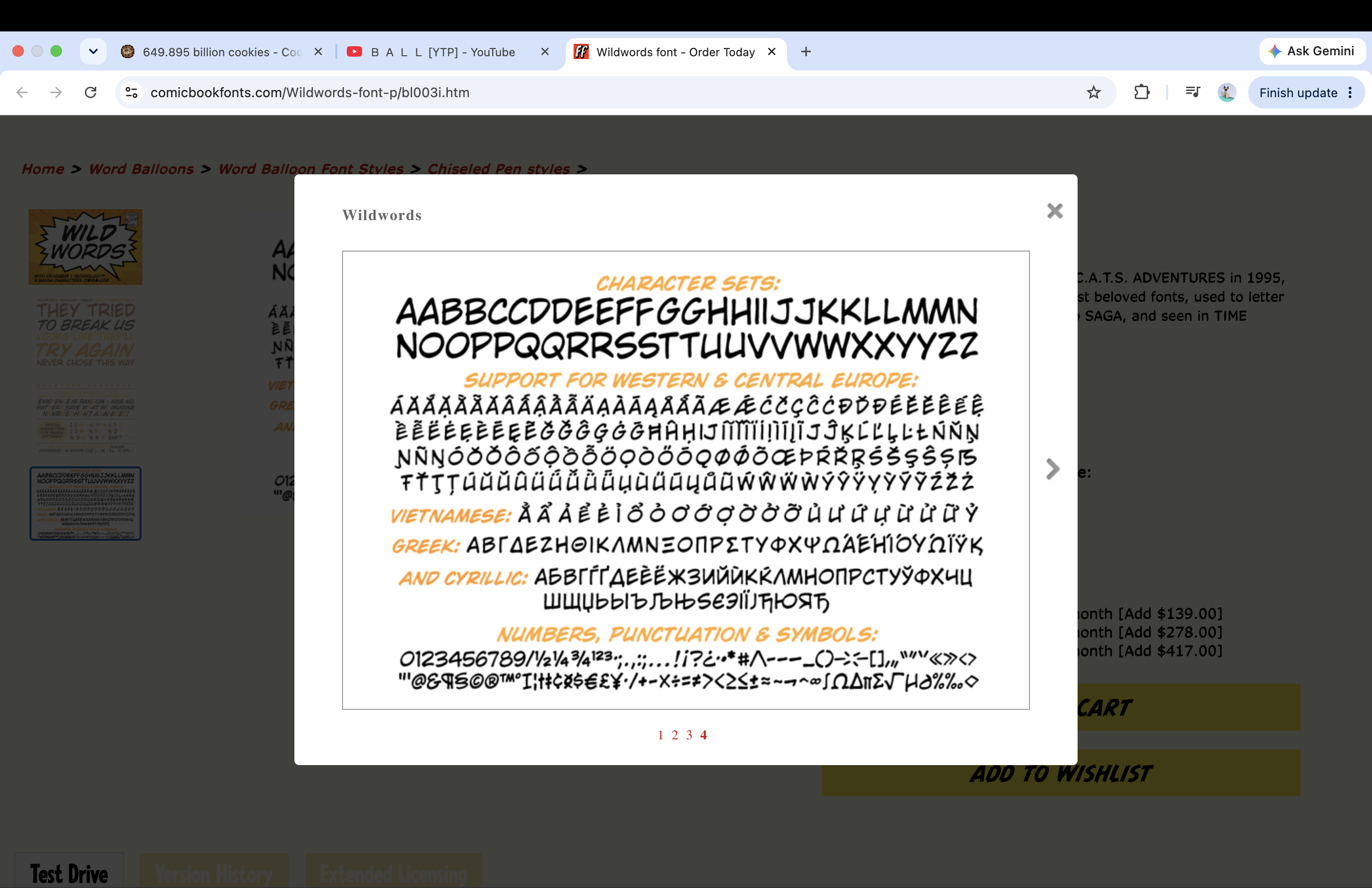Expand the tab search dropdown
1372x888 pixels.
93,52
